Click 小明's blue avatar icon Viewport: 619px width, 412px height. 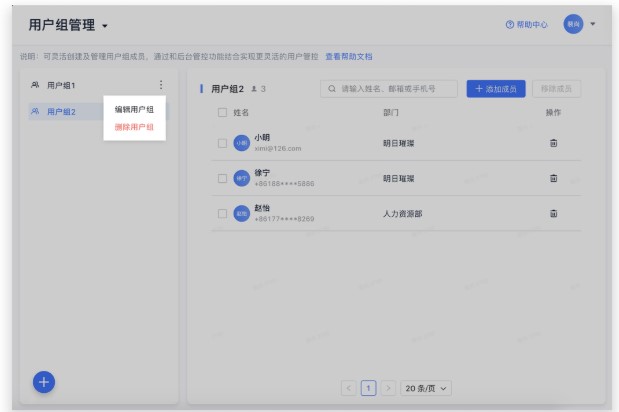(x=241, y=143)
